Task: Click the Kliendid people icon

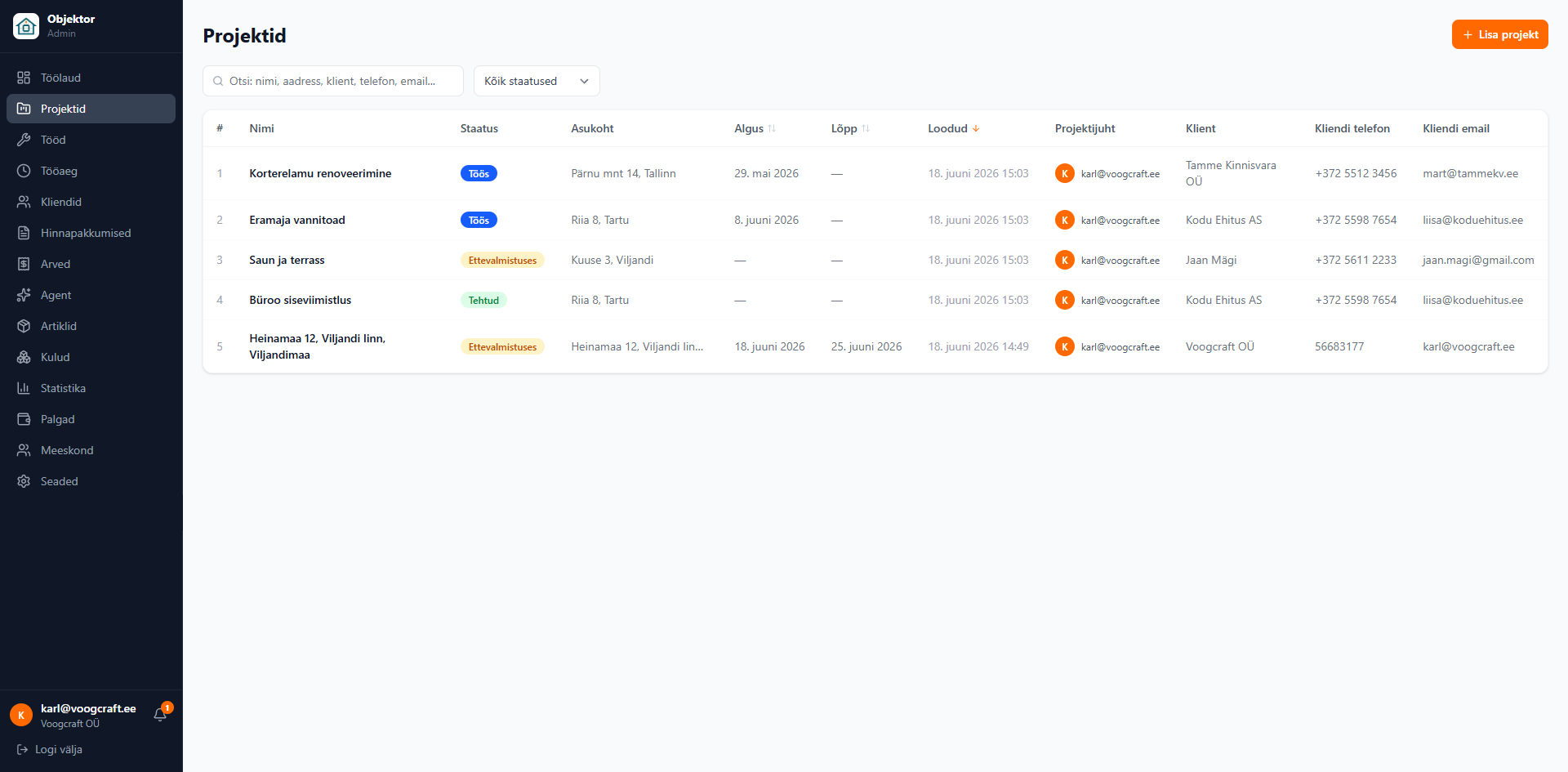Action: click(x=24, y=202)
